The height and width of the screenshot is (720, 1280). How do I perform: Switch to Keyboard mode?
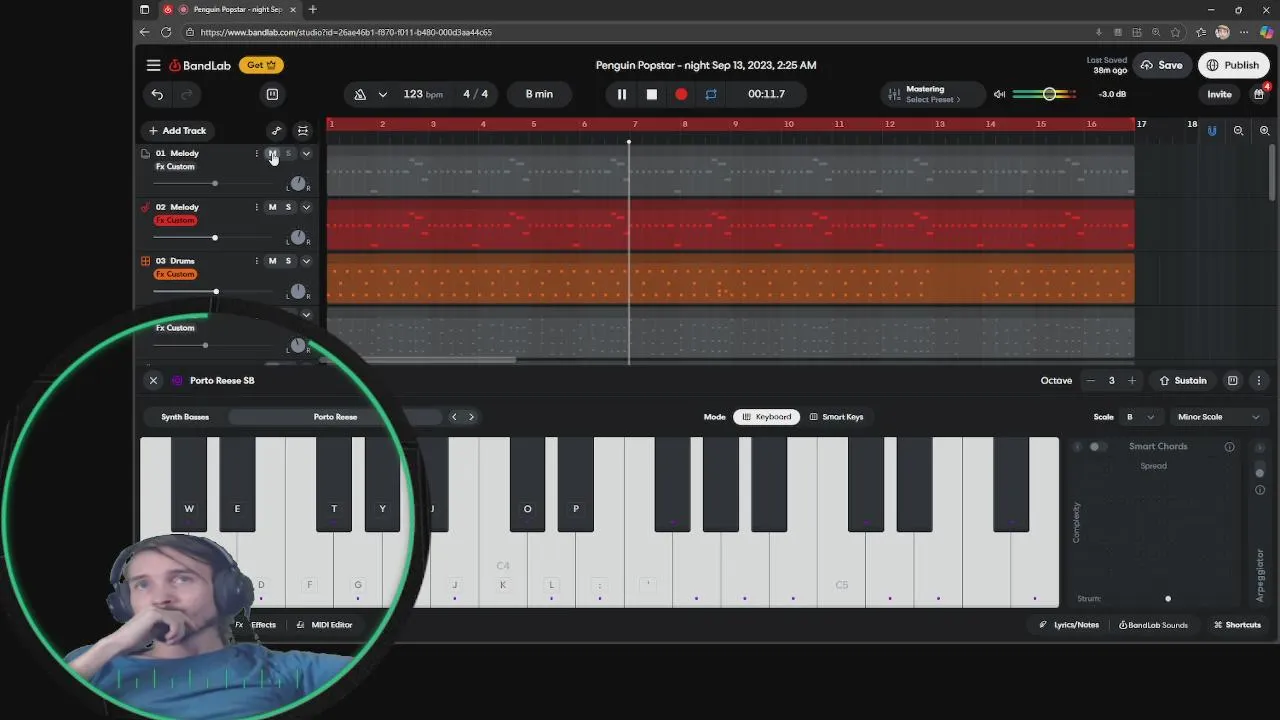766,417
